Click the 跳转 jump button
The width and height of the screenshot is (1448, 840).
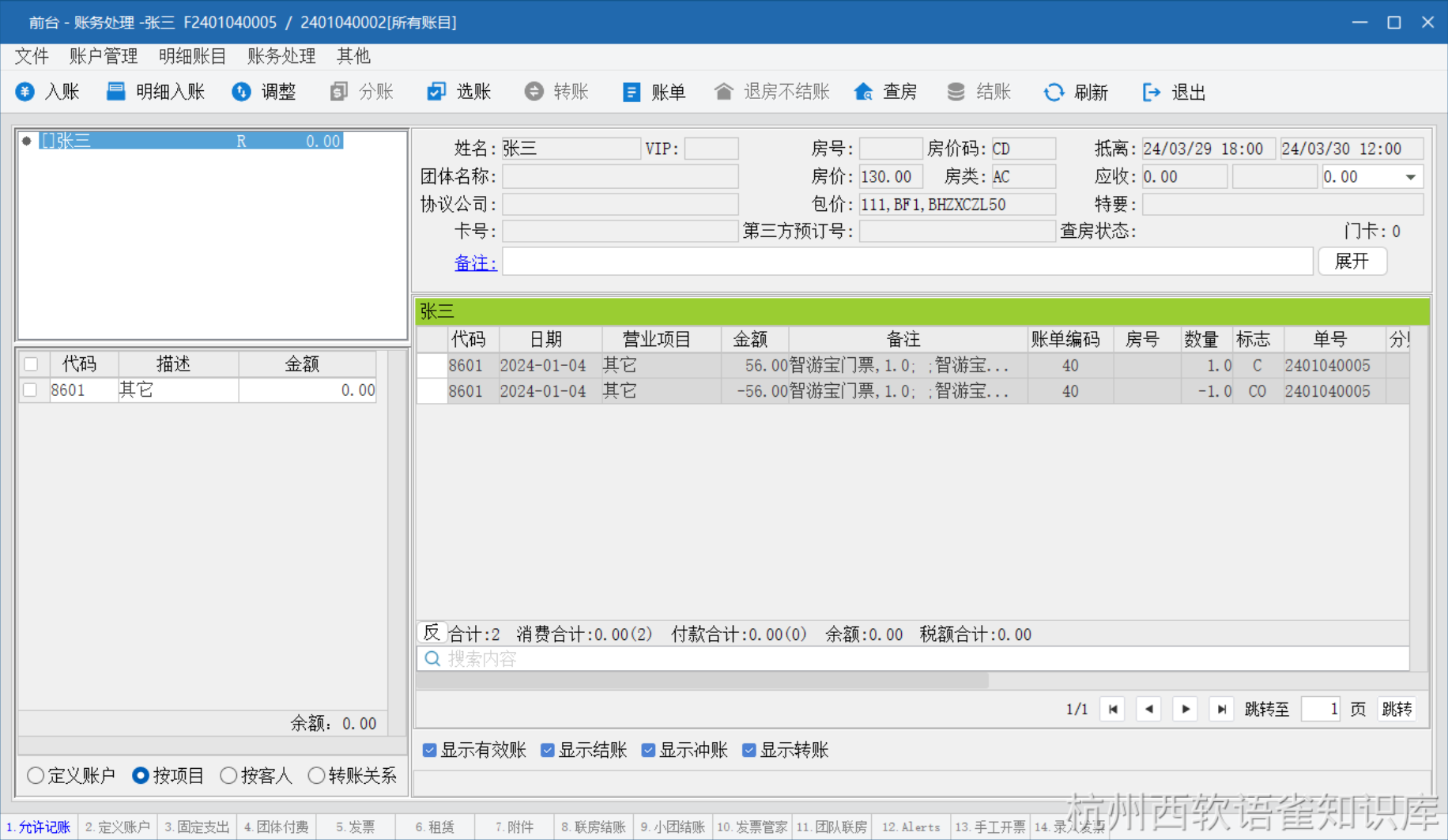click(x=1397, y=709)
